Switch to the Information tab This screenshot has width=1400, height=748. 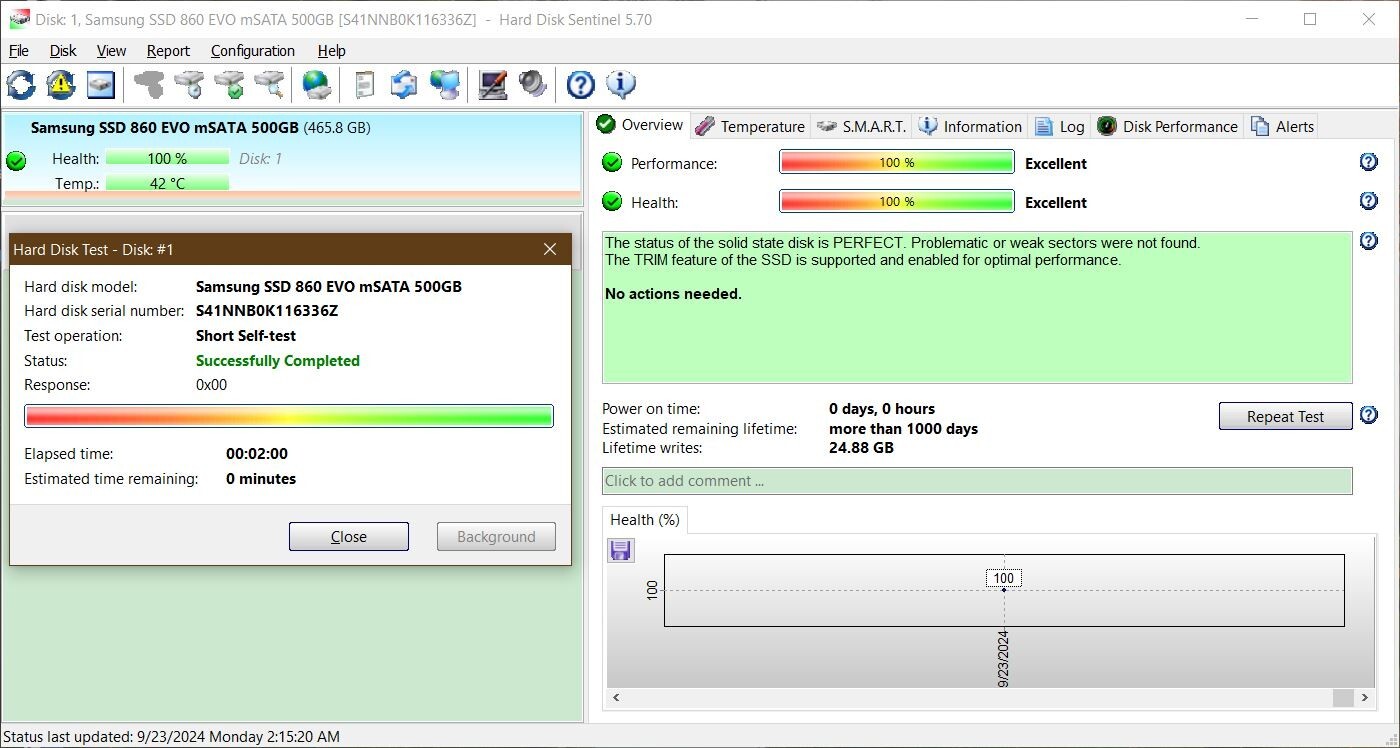[971, 126]
